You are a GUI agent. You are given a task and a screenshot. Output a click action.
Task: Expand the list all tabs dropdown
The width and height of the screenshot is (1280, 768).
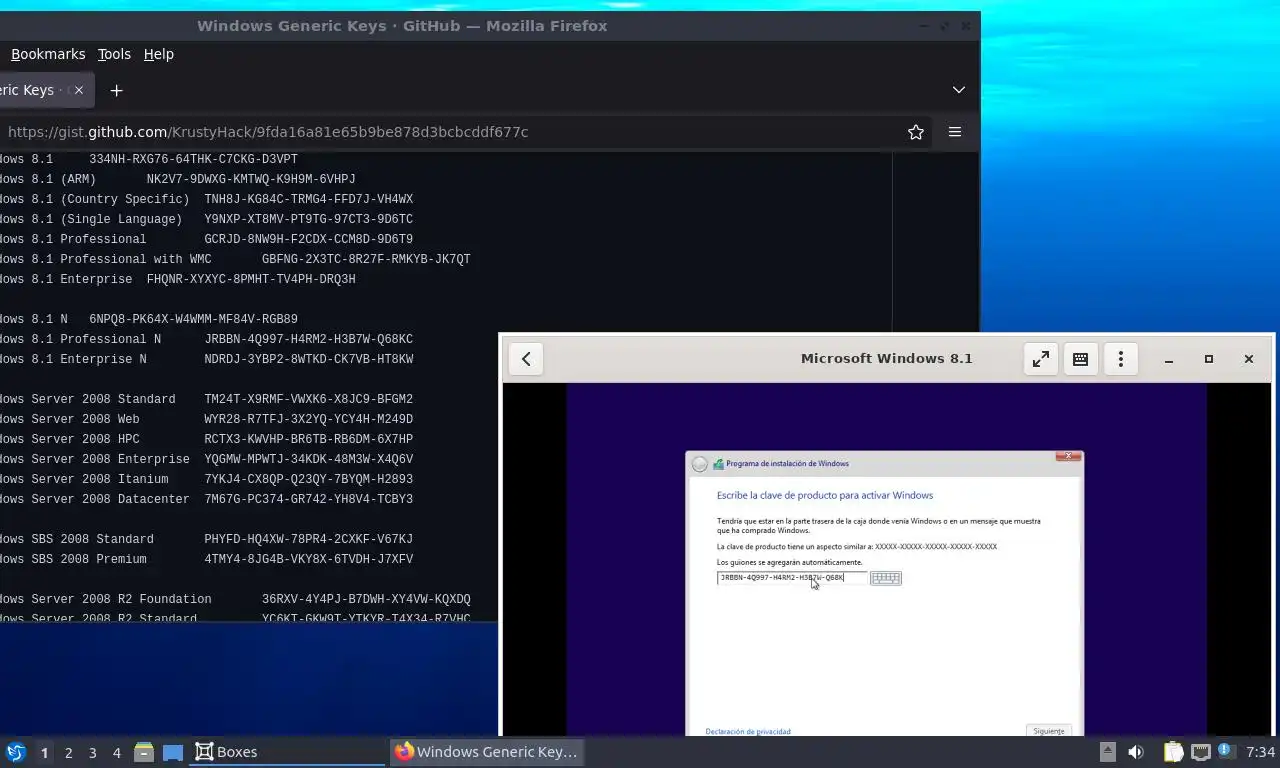coord(958,90)
